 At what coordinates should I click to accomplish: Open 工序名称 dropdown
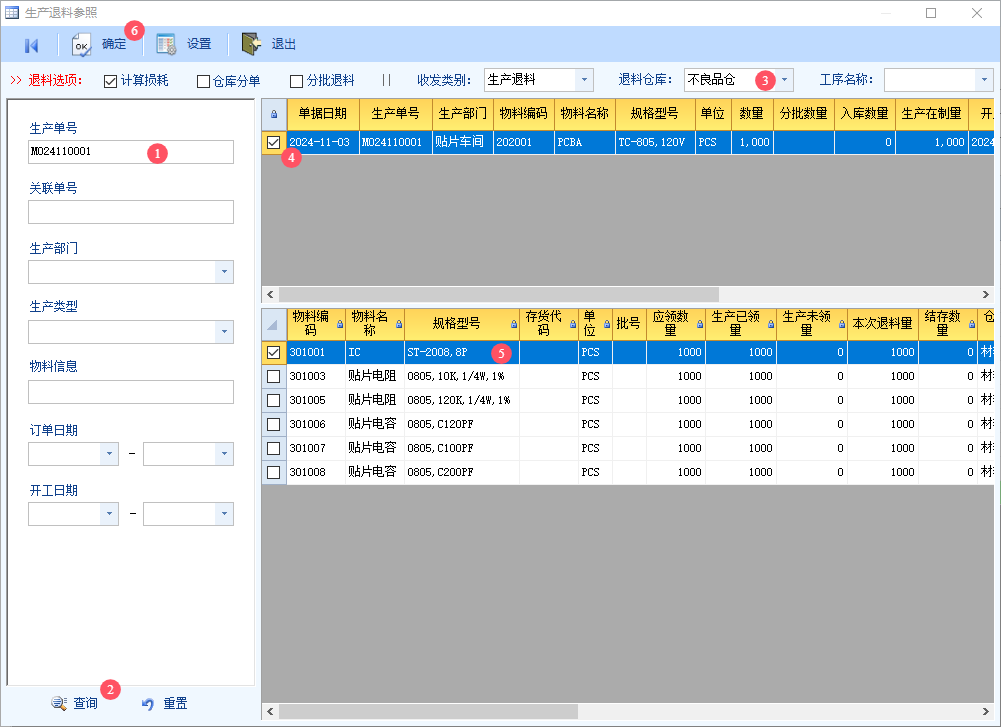point(984,80)
